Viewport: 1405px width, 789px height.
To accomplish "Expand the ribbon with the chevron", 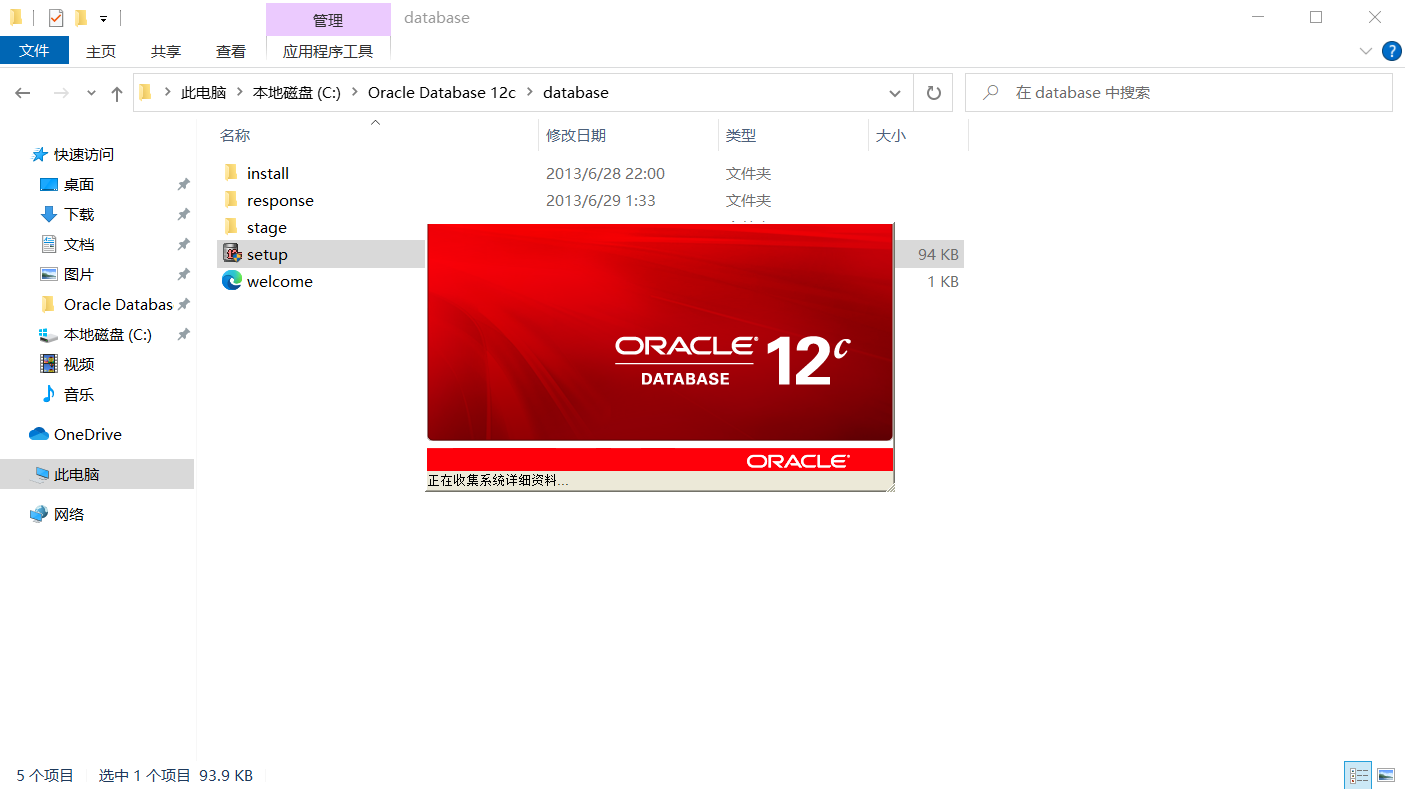I will pyautogui.click(x=1366, y=51).
